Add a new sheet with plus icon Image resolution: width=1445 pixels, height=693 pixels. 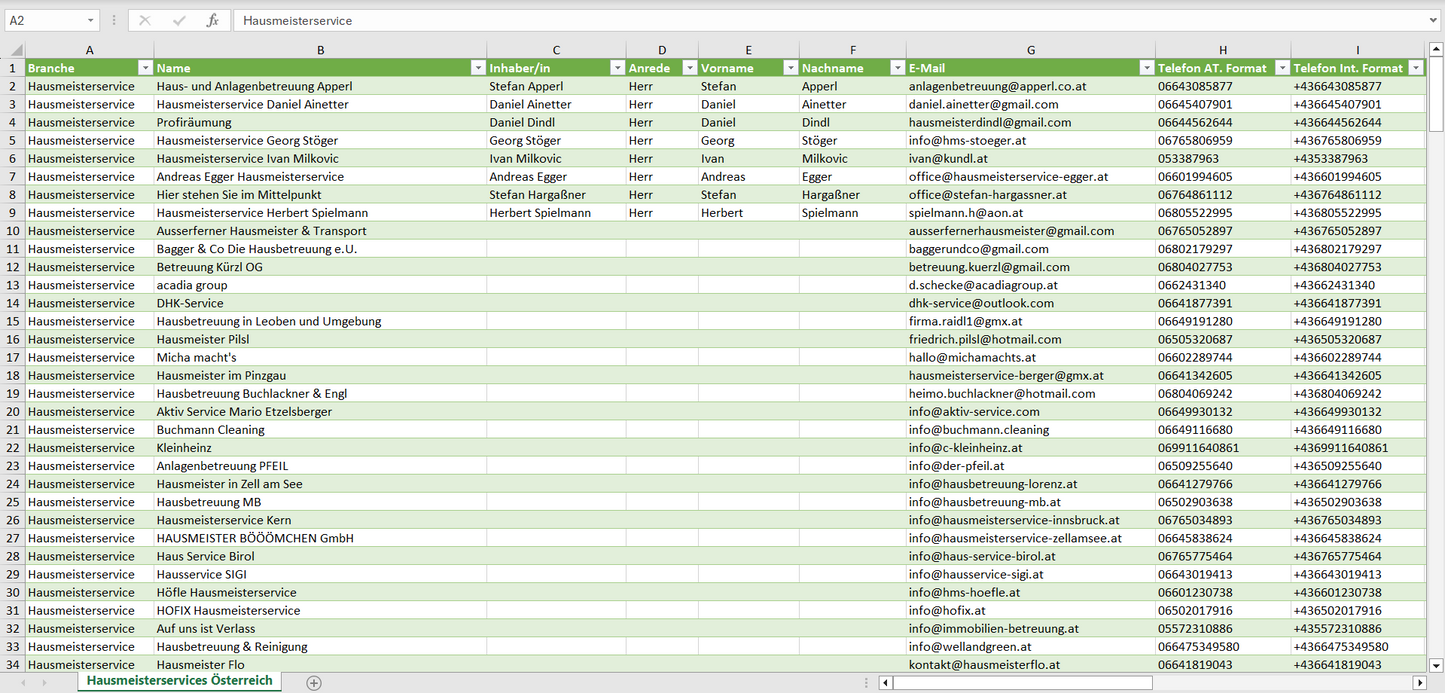pyautogui.click(x=314, y=682)
